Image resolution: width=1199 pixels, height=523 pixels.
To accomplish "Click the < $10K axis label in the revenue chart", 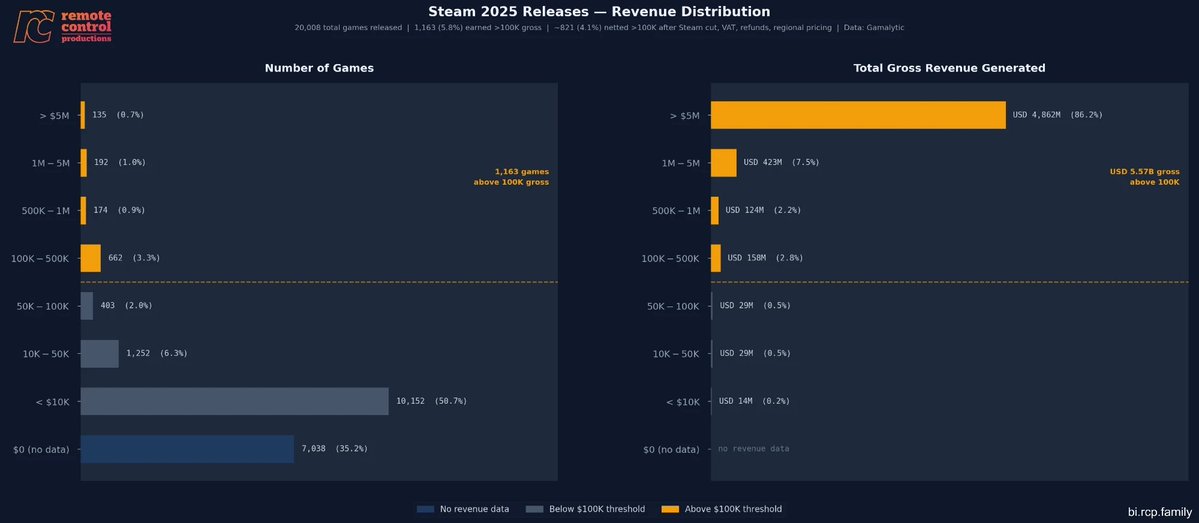I will coord(683,402).
